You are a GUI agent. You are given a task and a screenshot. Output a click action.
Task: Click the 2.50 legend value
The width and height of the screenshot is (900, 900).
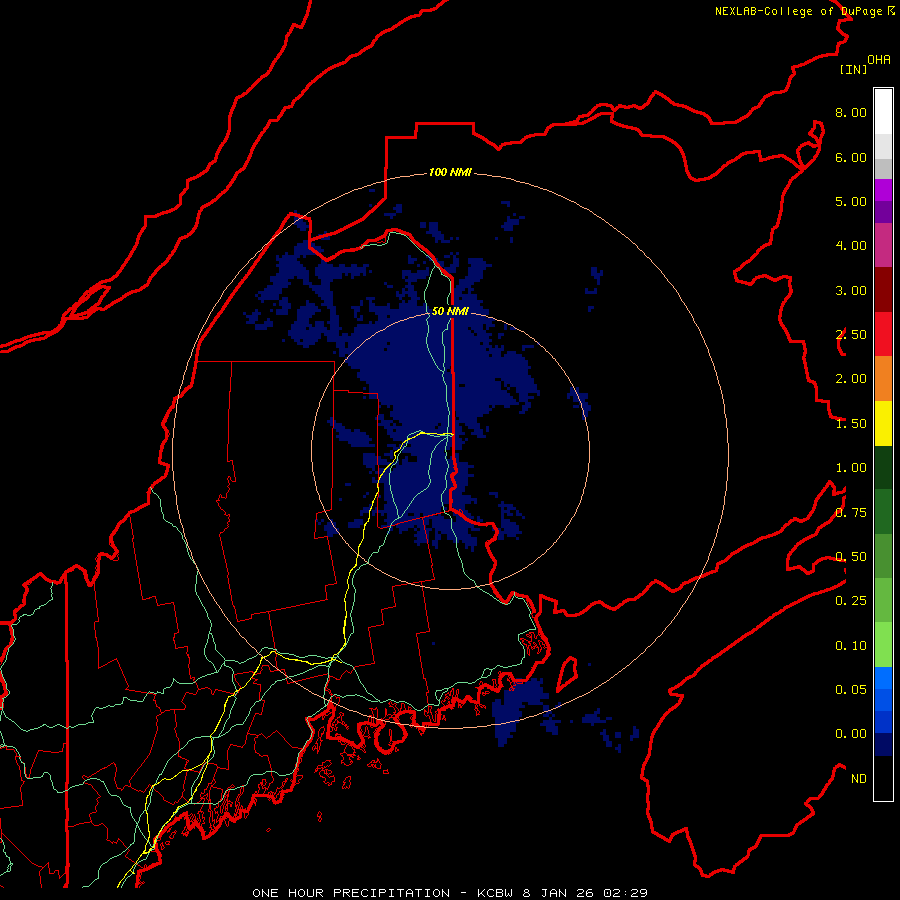point(851,335)
